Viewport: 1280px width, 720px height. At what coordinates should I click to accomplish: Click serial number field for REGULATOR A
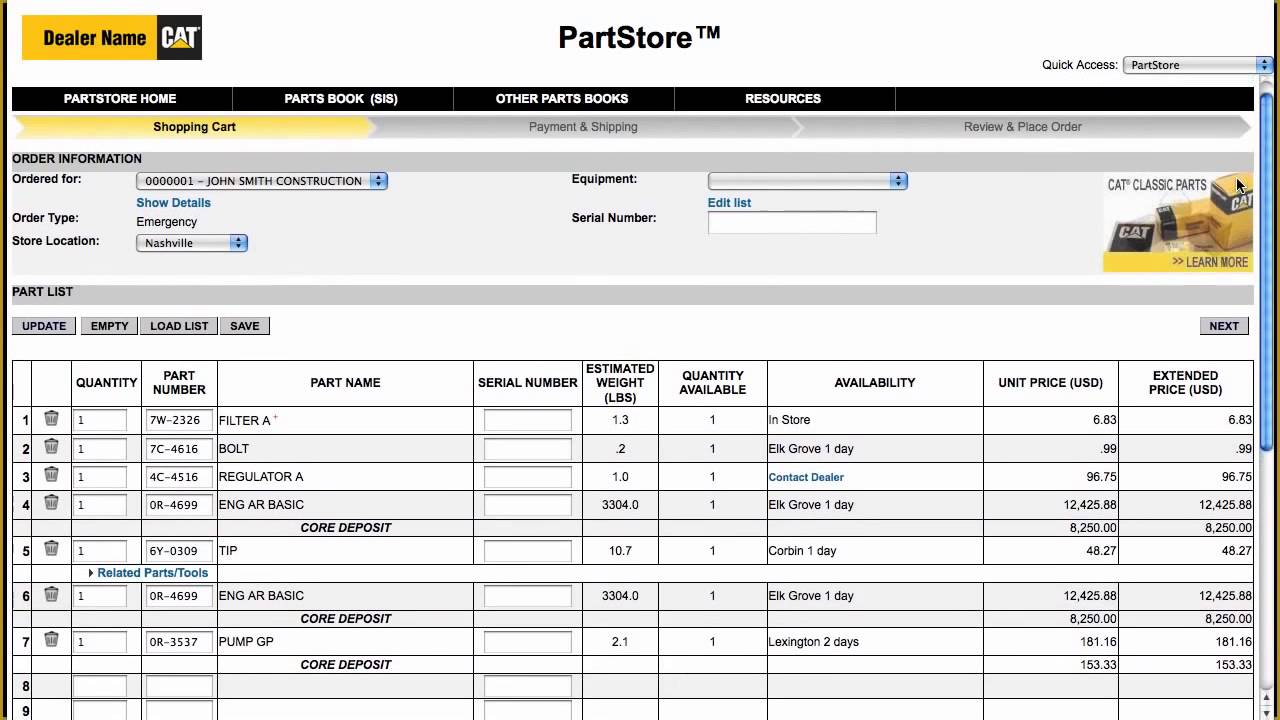527,476
